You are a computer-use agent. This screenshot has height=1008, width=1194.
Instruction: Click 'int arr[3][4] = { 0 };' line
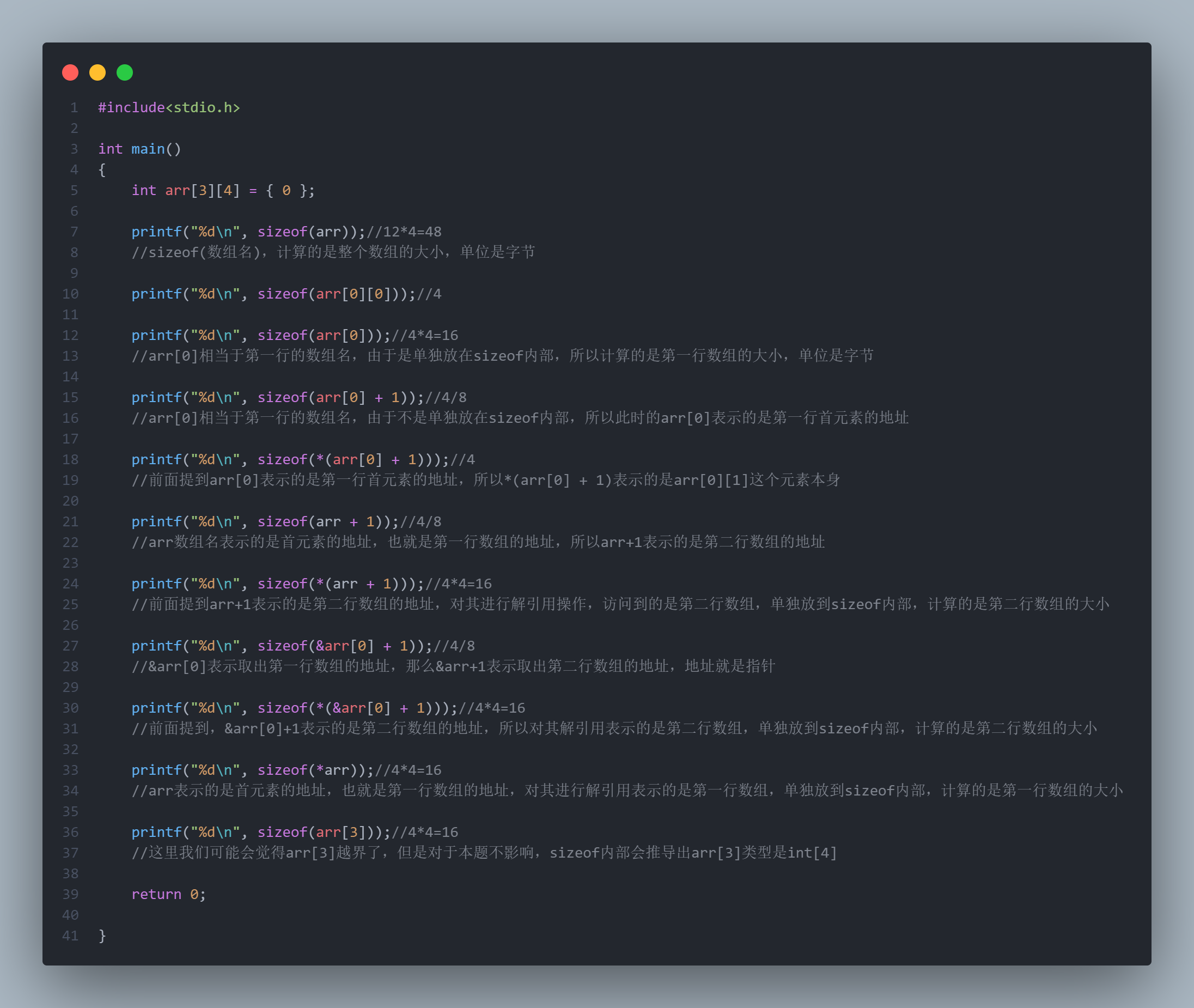point(223,190)
